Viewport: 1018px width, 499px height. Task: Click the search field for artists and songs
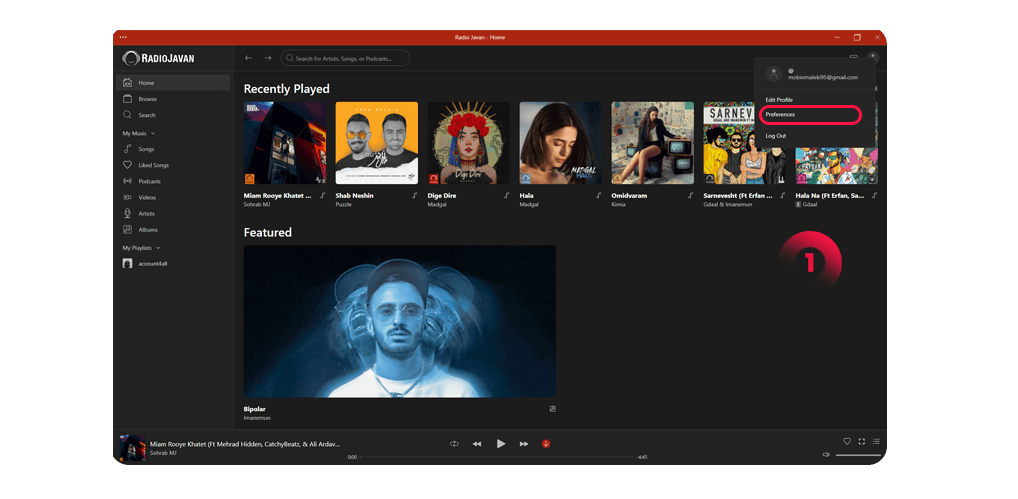[345, 58]
